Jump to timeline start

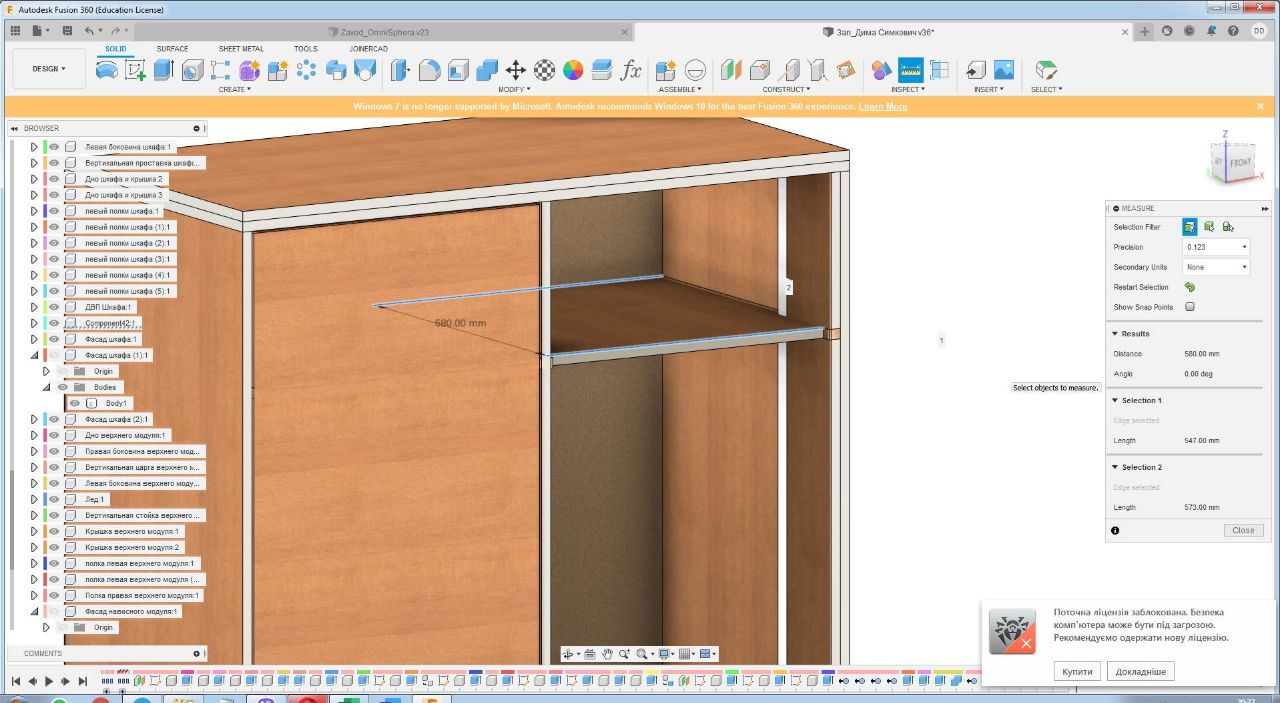pos(16,681)
